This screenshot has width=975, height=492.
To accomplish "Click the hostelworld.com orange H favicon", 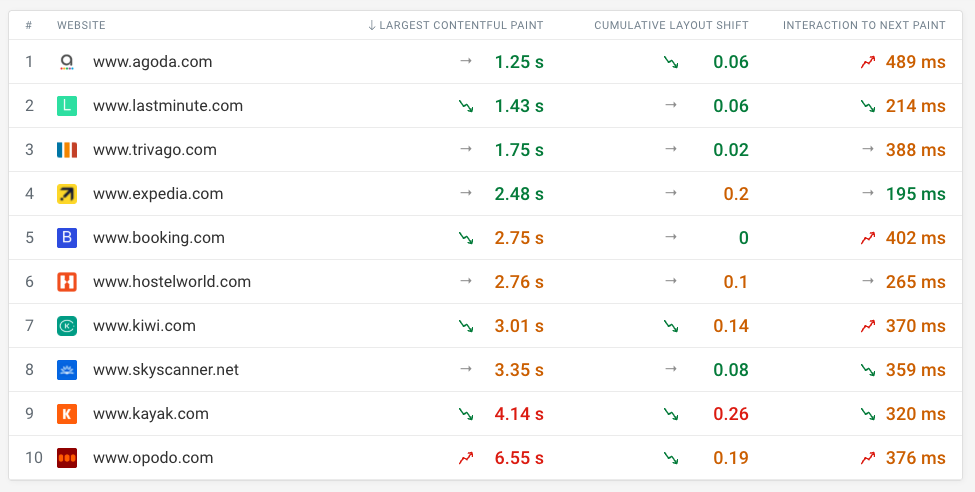I will click(x=67, y=282).
